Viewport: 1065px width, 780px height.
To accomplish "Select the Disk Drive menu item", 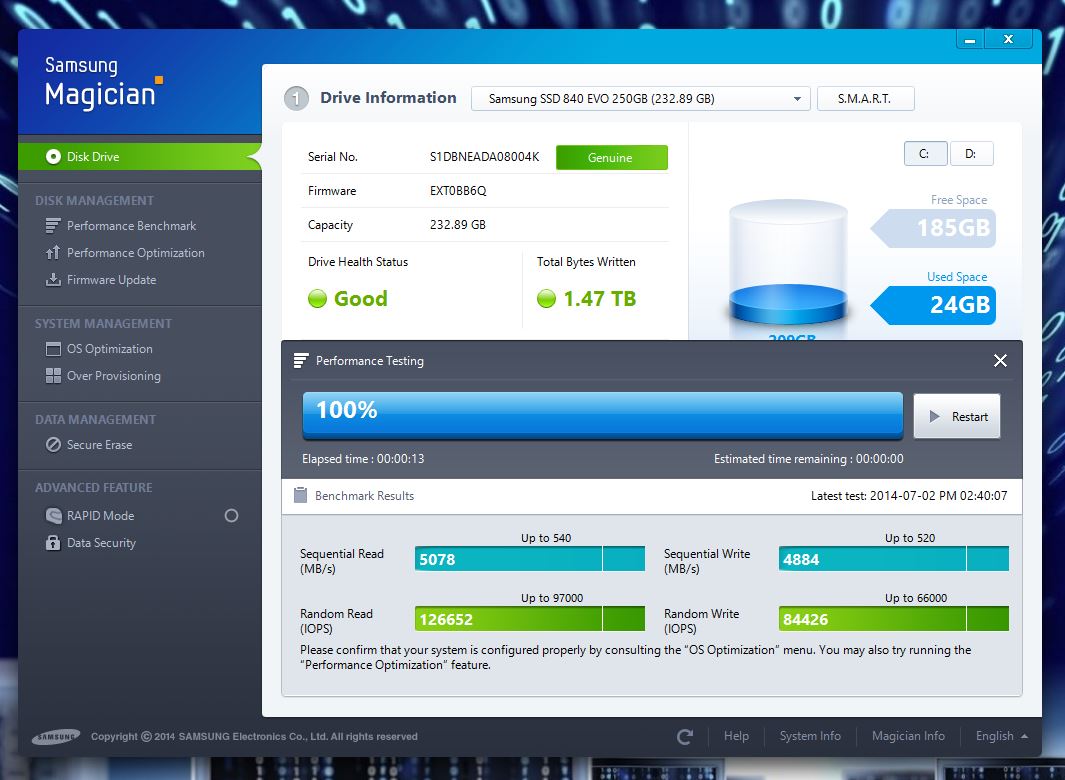I will pos(139,157).
